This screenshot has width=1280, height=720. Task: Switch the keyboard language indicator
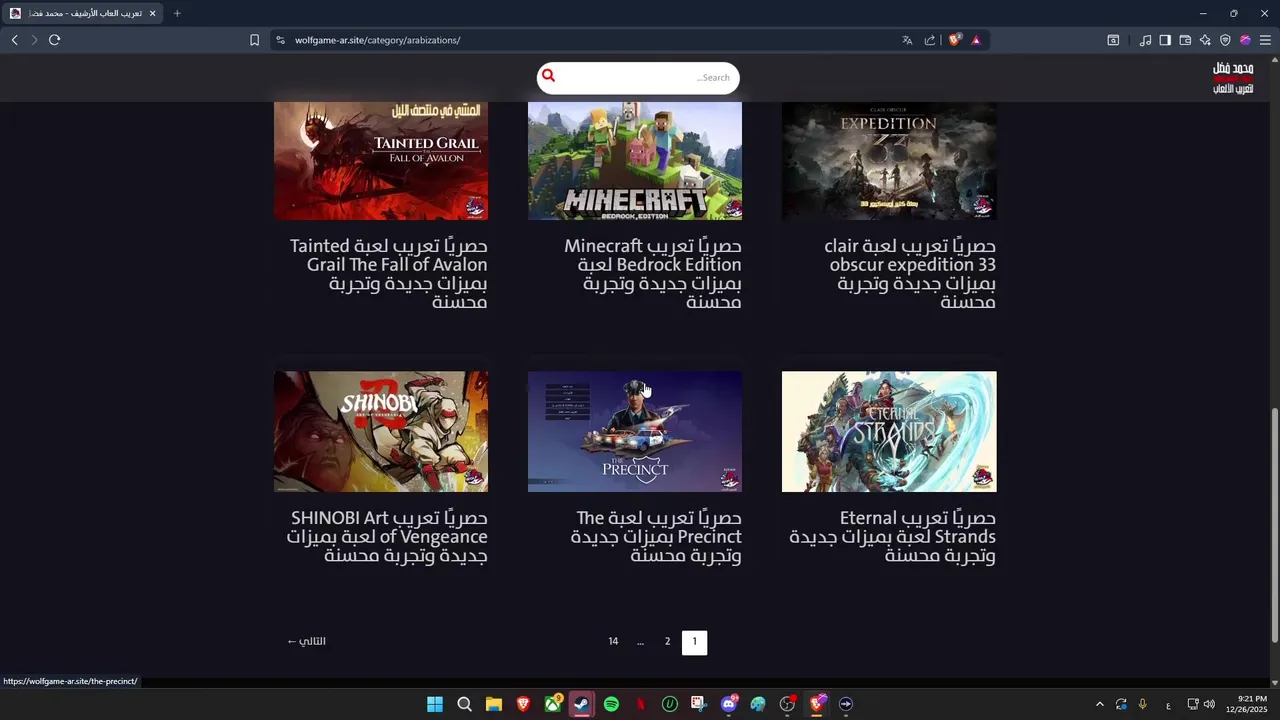[1168, 704]
